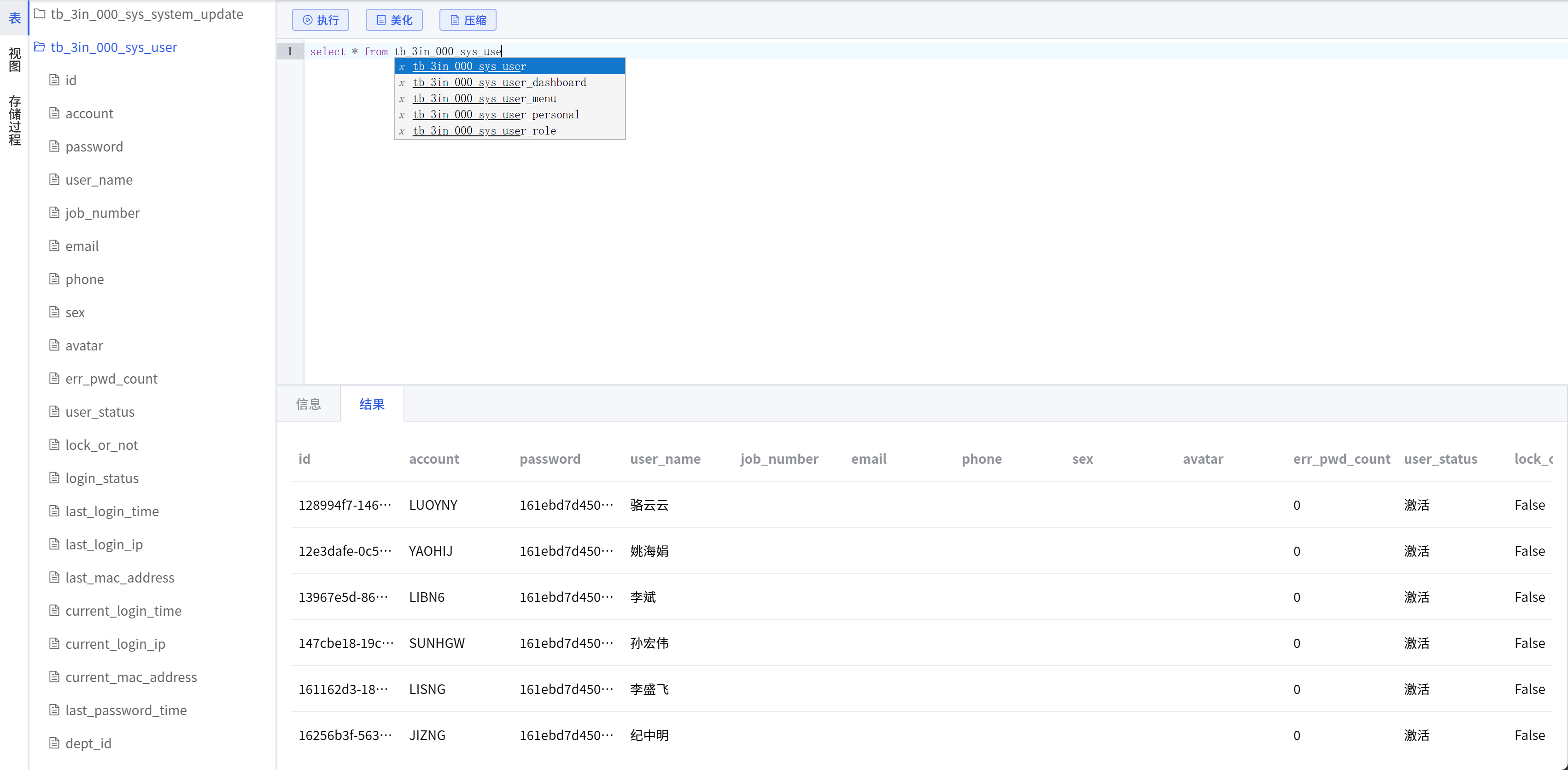Click the JIZNG account cell

427,735
